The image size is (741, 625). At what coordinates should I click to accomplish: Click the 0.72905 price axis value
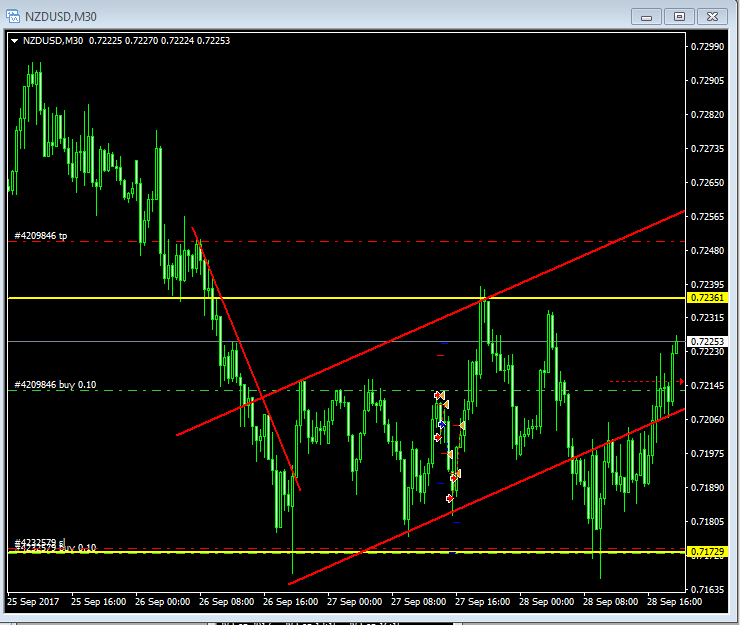click(707, 80)
